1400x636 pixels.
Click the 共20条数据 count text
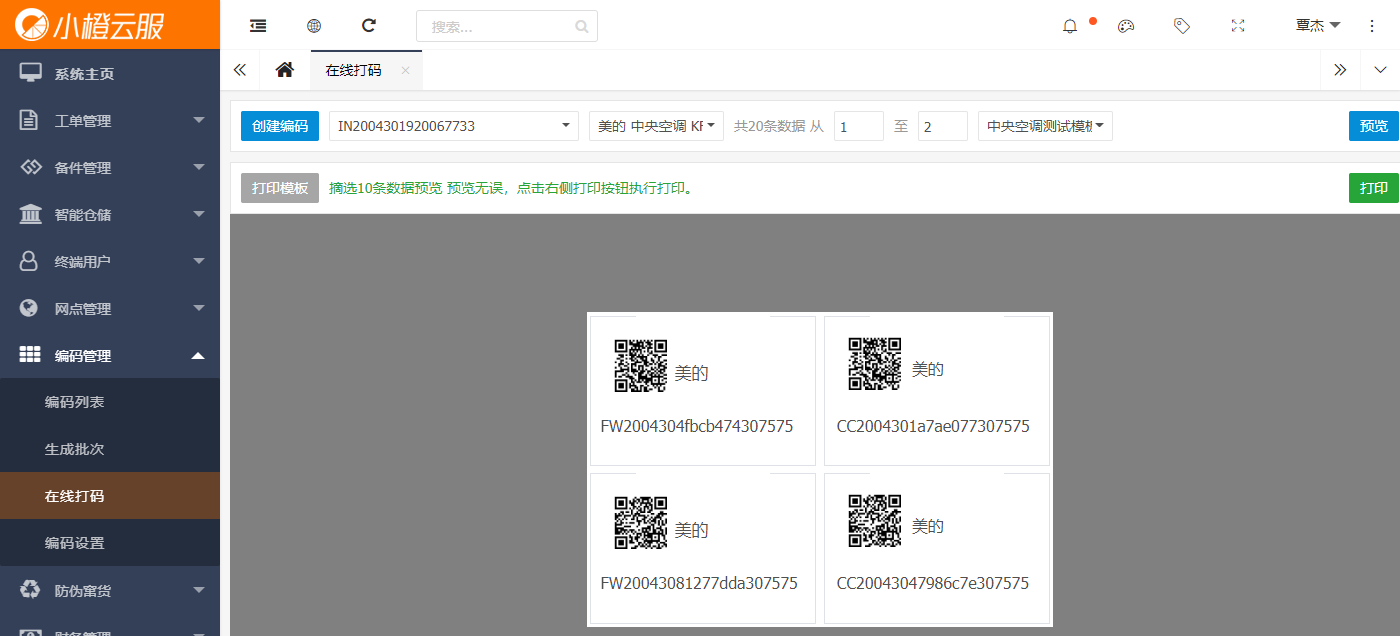coord(769,127)
